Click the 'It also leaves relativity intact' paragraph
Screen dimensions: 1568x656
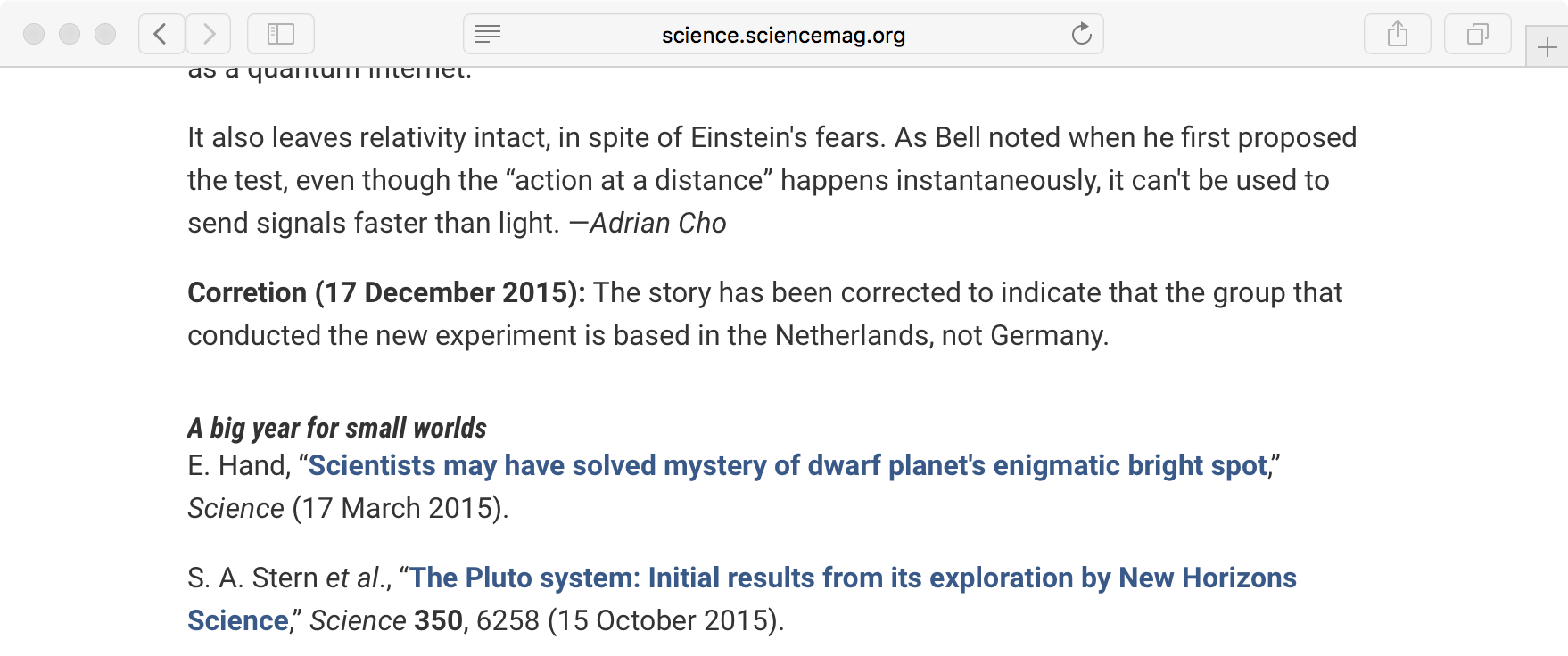pos(772,180)
